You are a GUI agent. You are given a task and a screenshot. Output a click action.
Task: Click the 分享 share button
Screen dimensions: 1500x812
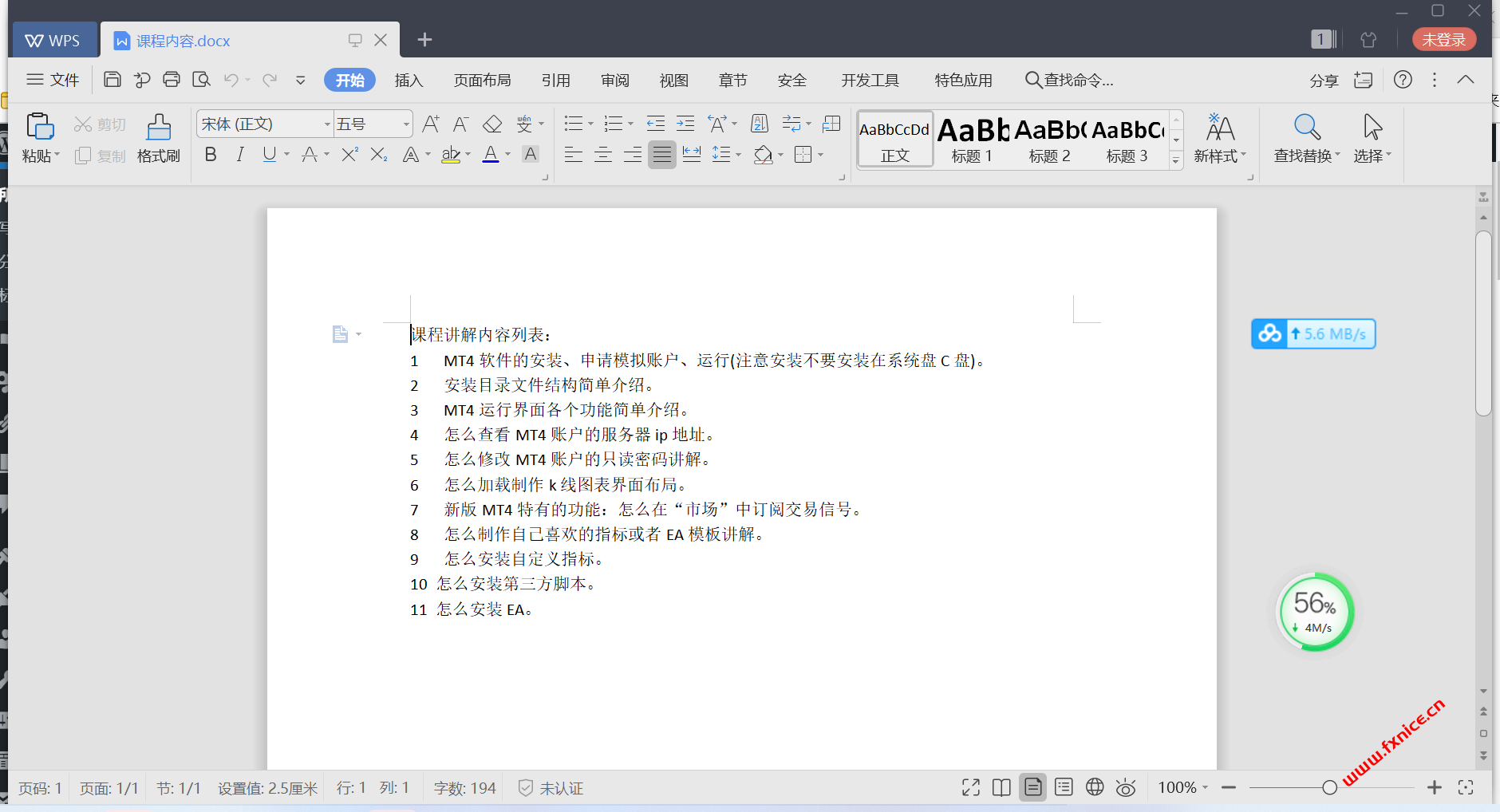[x=1324, y=81]
